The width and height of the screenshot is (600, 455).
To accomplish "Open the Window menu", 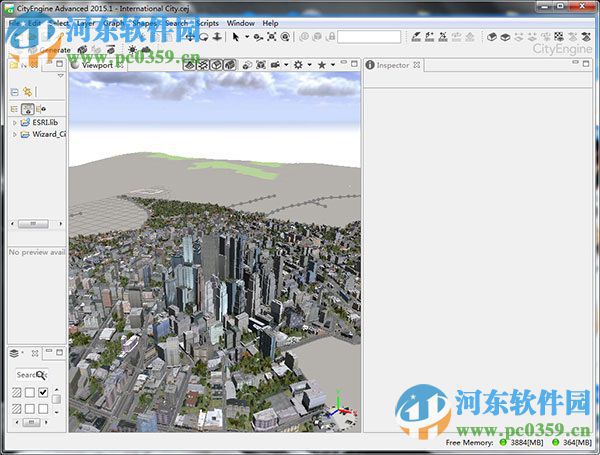I will pos(240,23).
